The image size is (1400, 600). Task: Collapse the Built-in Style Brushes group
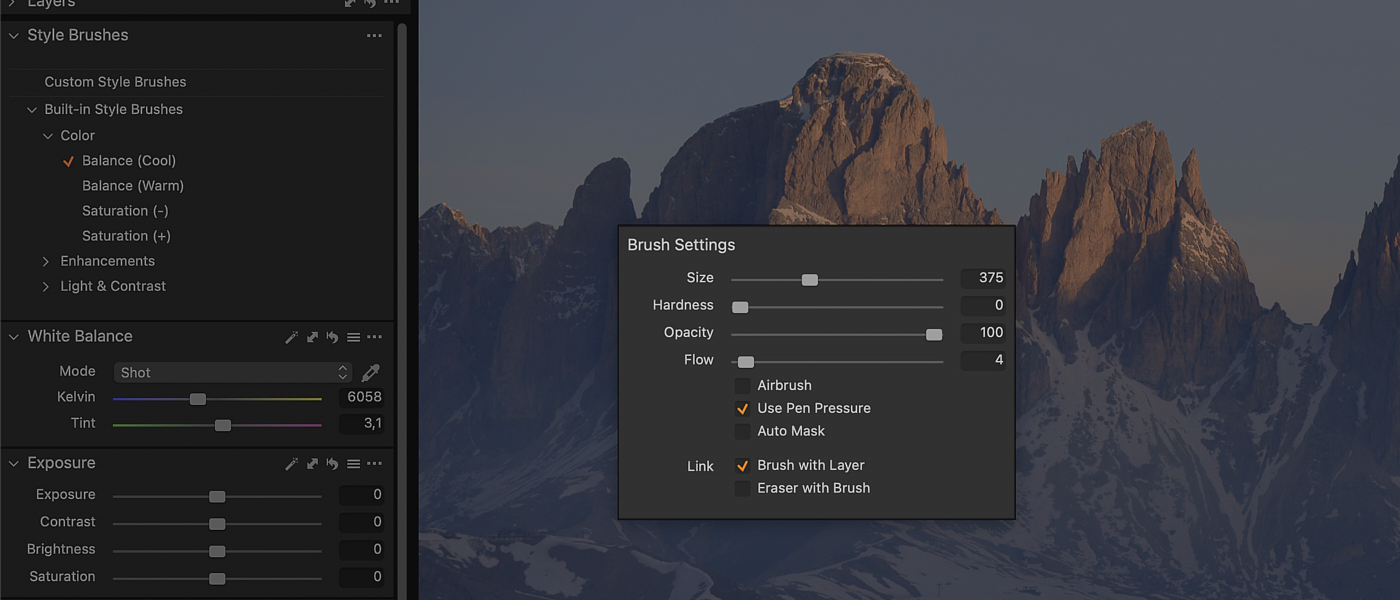(31, 110)
